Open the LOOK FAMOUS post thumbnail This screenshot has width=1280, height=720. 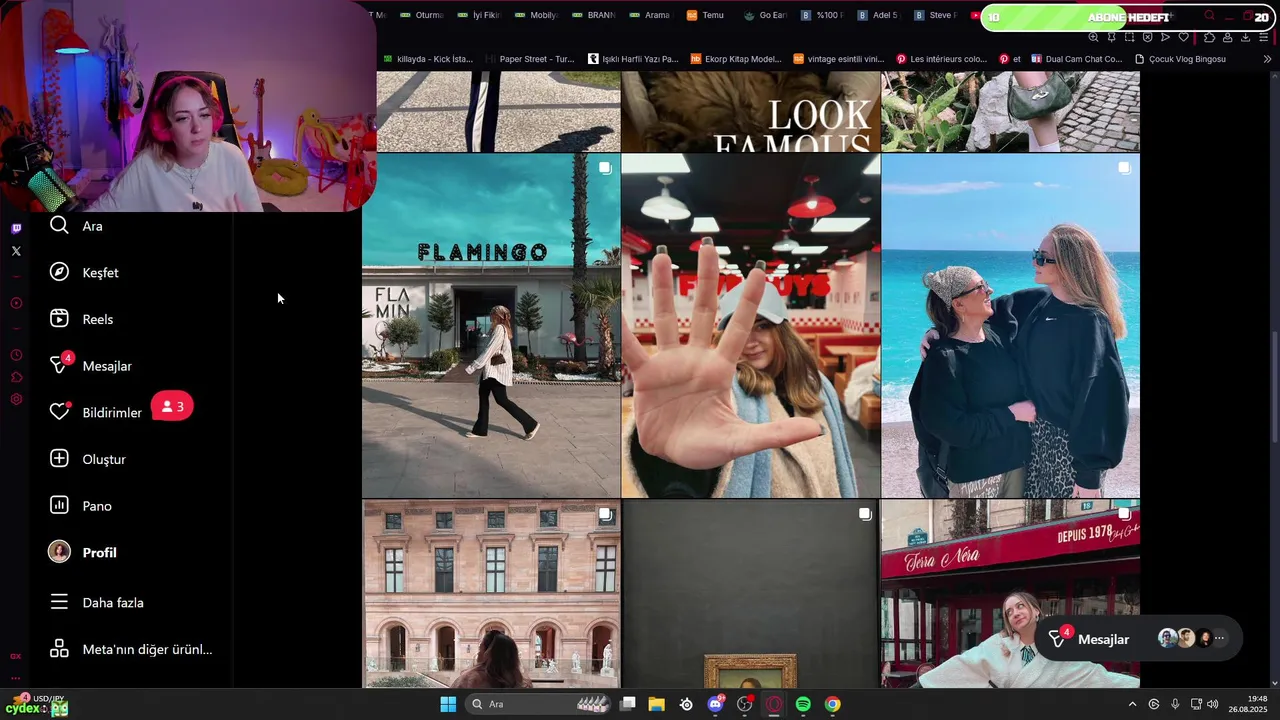point(751,111)
